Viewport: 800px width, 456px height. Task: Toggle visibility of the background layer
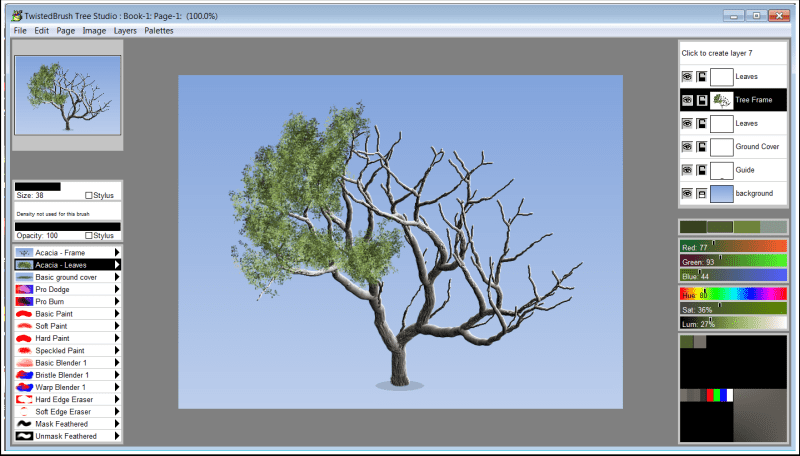point(687,193)
